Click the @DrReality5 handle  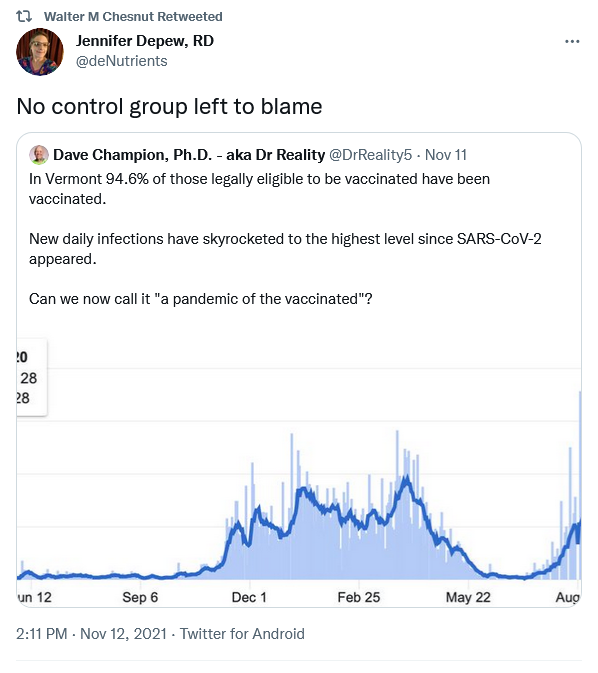[x=370, y=155]
